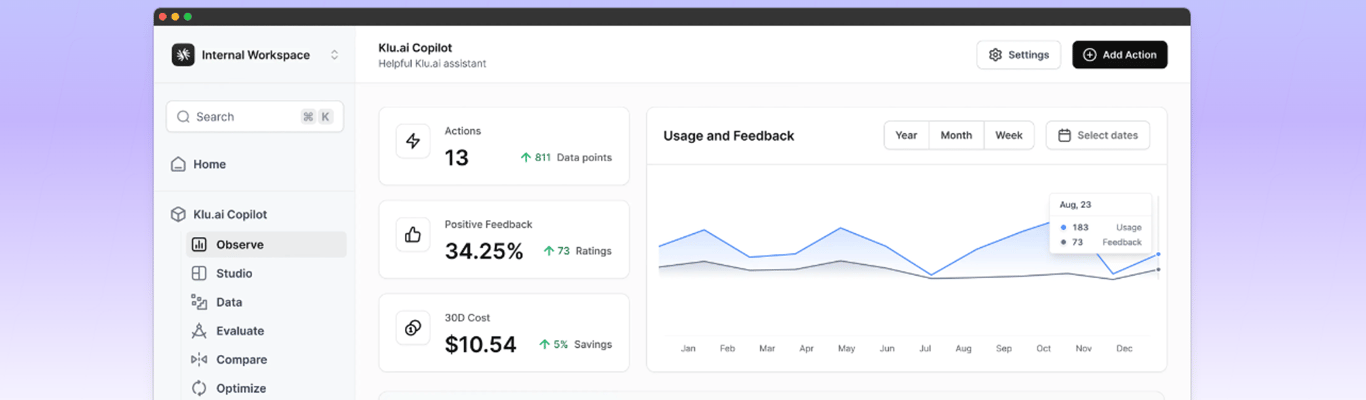The height and width of the screenshot is (400, 1366).
Task: Click the search magnifier icon
Action: click(x=183, y=117)
